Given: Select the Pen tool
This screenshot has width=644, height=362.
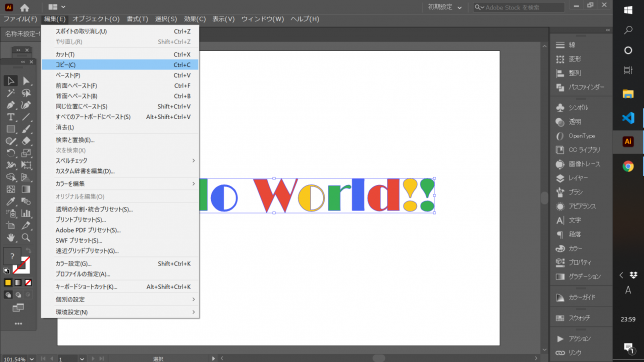Looking at the screenshot, I should coord(11,105).
